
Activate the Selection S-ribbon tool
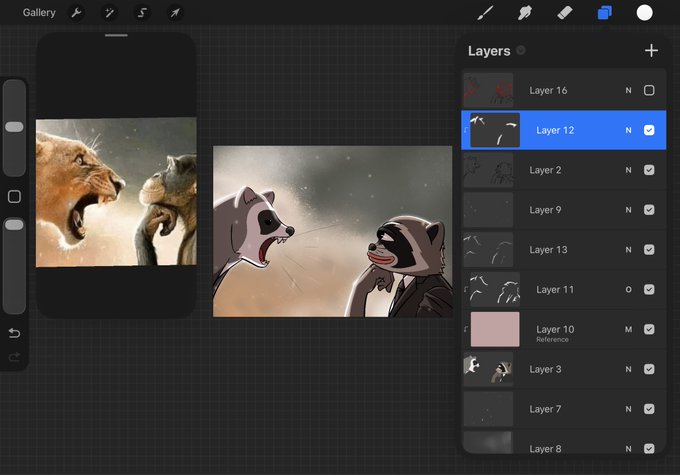point(142,13)
